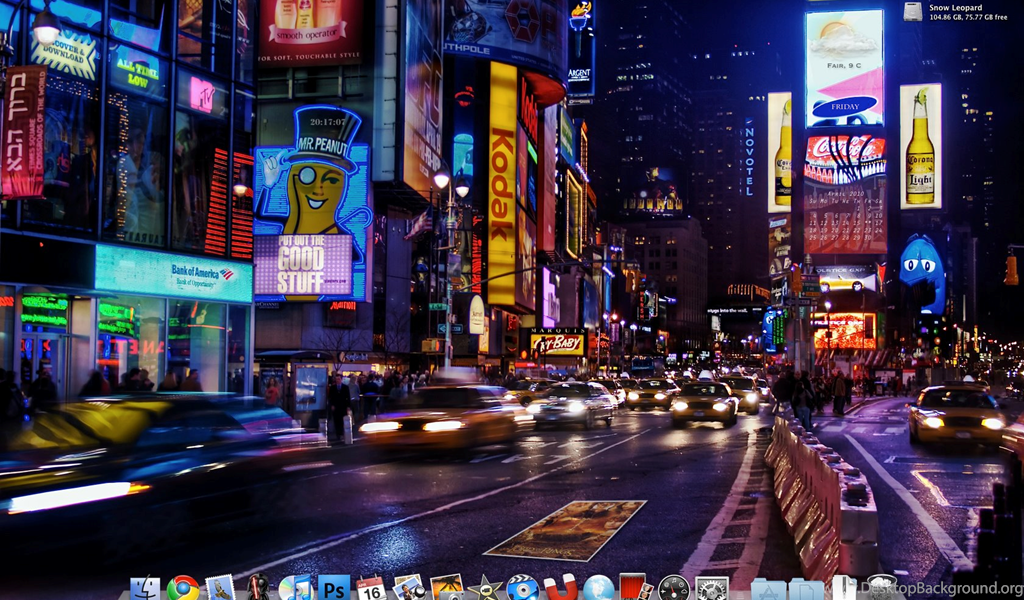Launch Google Chrome from the dock
Image resolution: width=1024 pixels, height=600 pixels.
point(183,588)
